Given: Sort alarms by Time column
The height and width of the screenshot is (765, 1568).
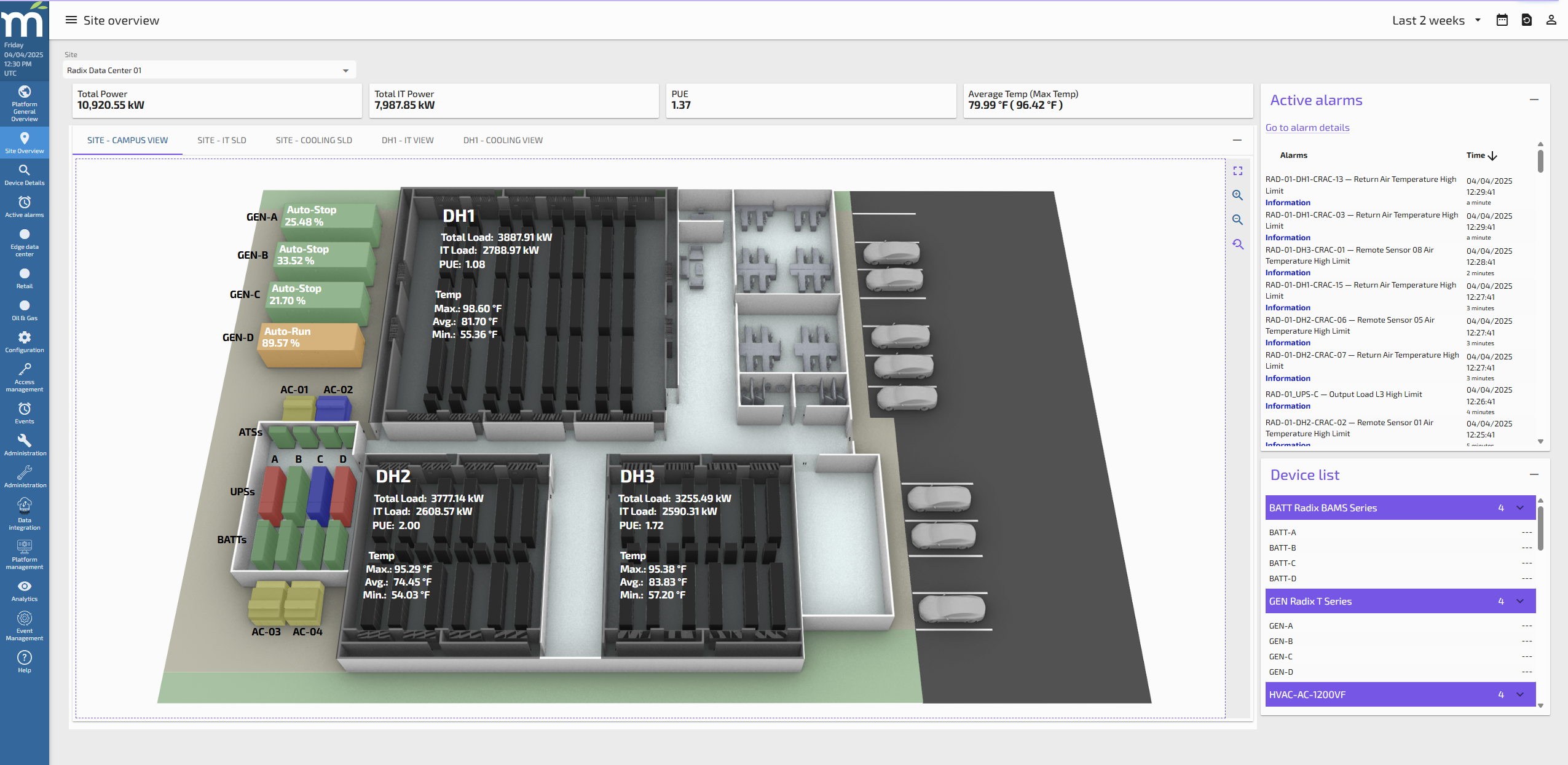Looking at the screenshot, I should click(x=1481, y=155).
